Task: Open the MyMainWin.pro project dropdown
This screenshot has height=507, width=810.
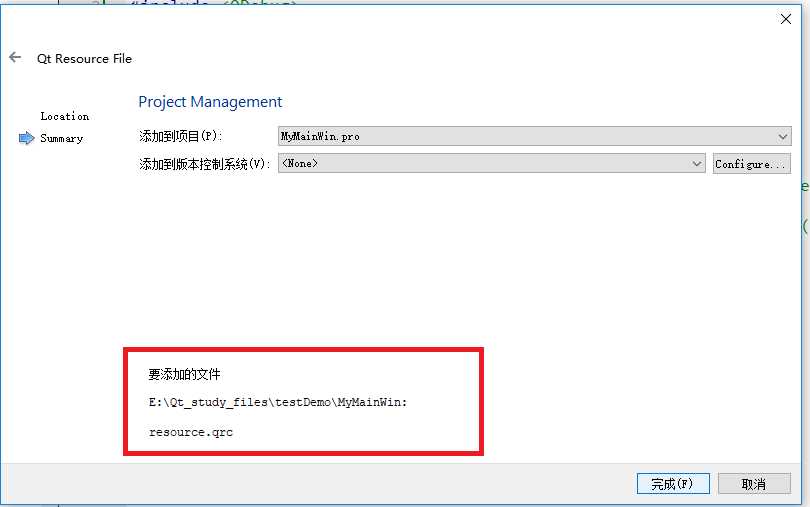Action: [x=534, y=136]
